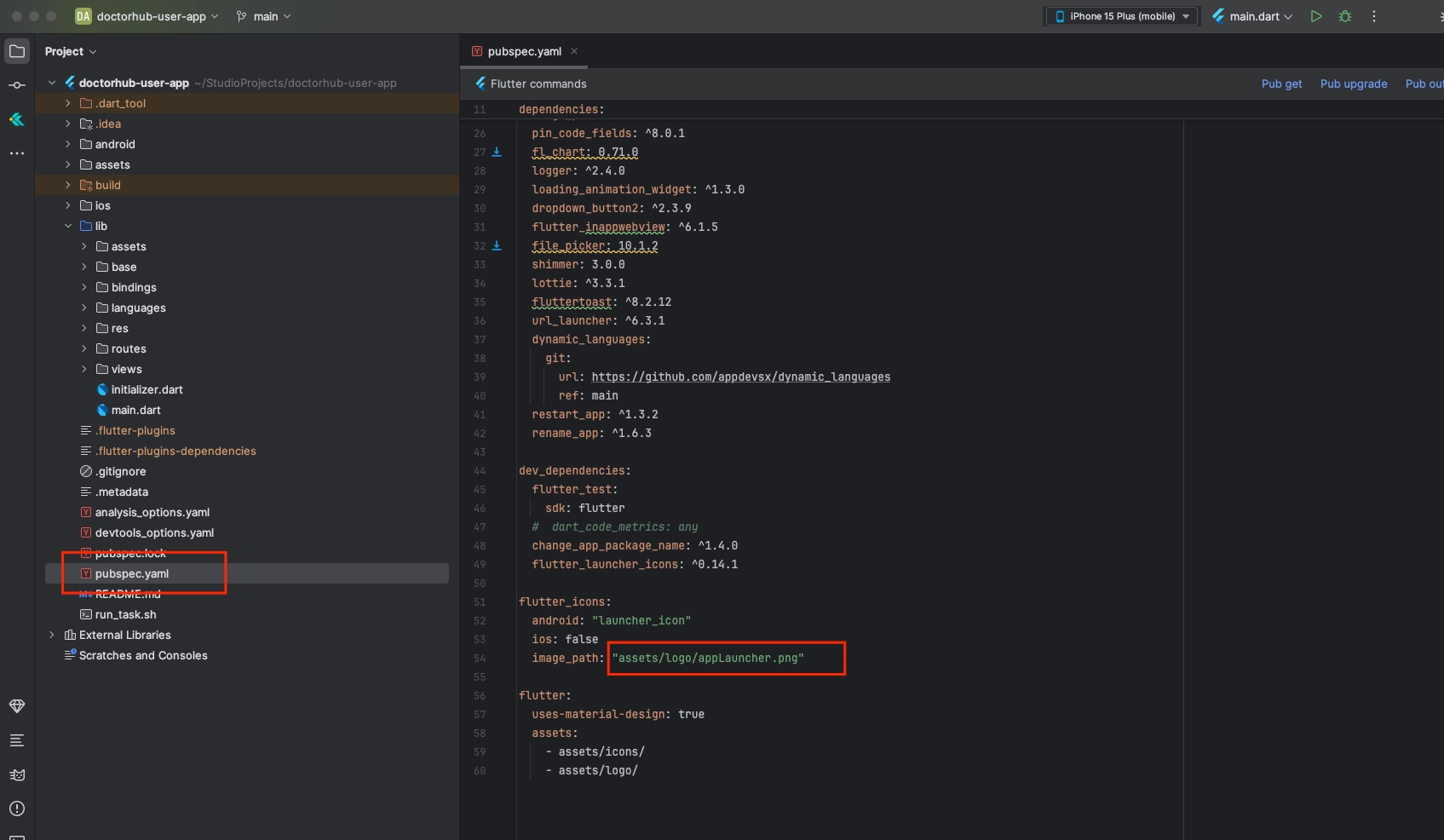
Task: Select the languages folder under lib
Action: coord(138,308)
